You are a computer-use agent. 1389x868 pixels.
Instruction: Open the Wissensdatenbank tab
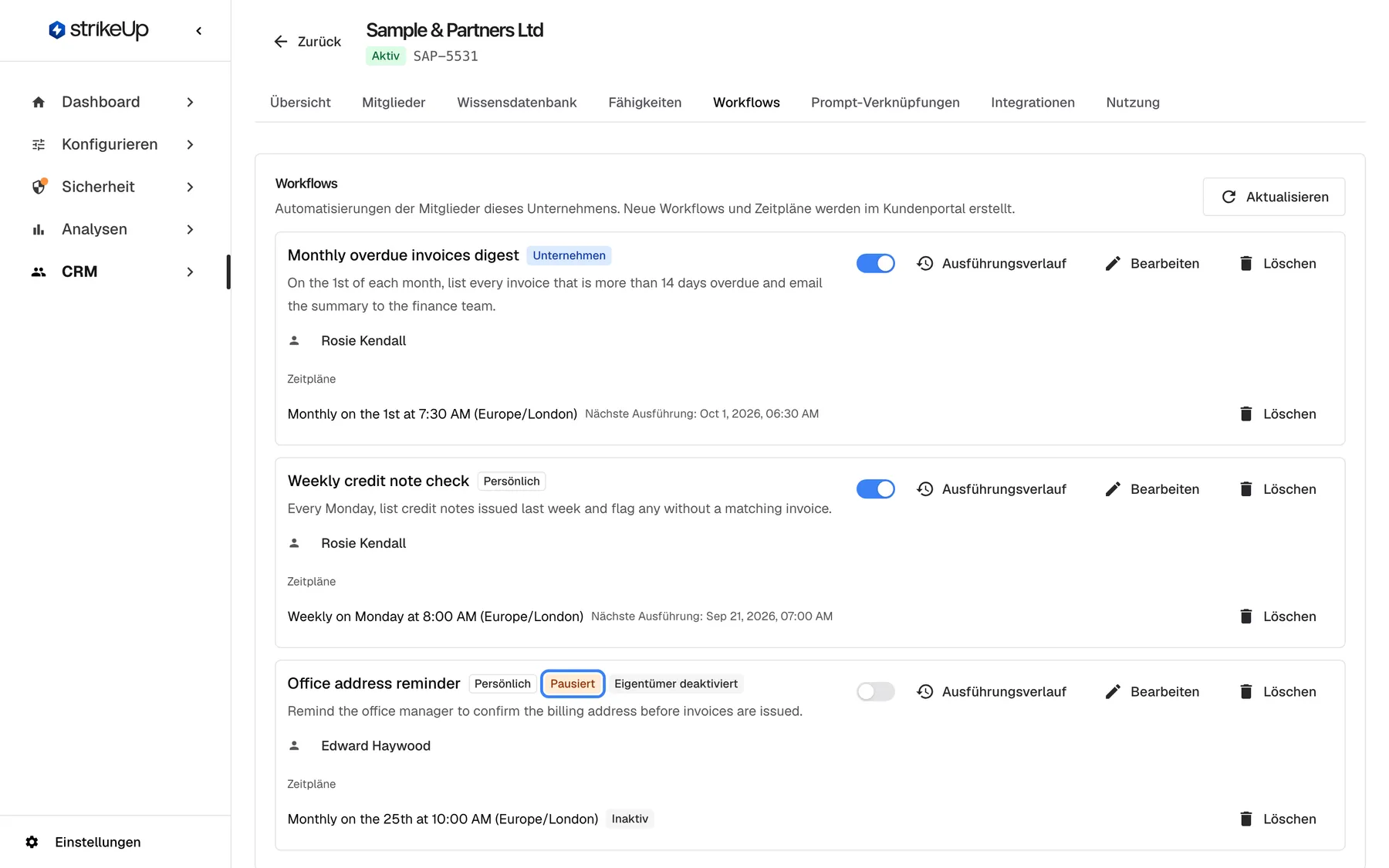pos(517,103)
